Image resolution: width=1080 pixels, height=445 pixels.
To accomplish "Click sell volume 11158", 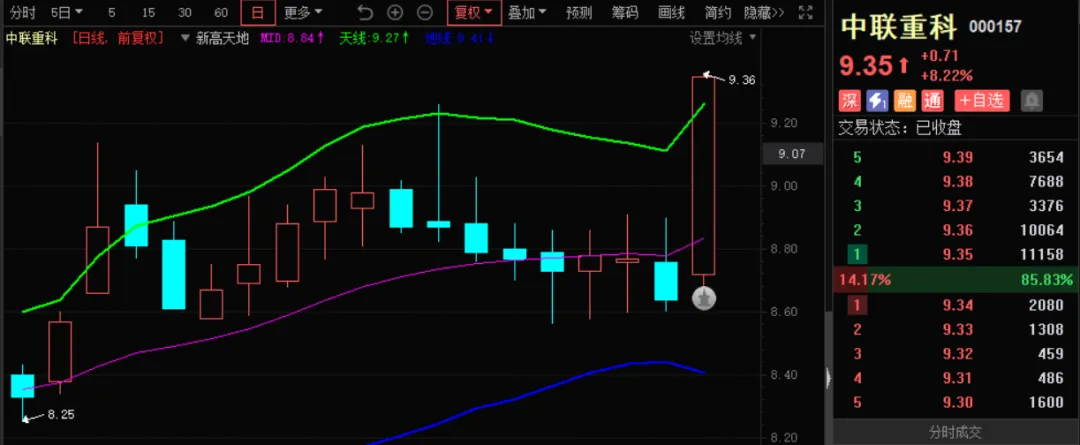I will [x=1041, y=255].
